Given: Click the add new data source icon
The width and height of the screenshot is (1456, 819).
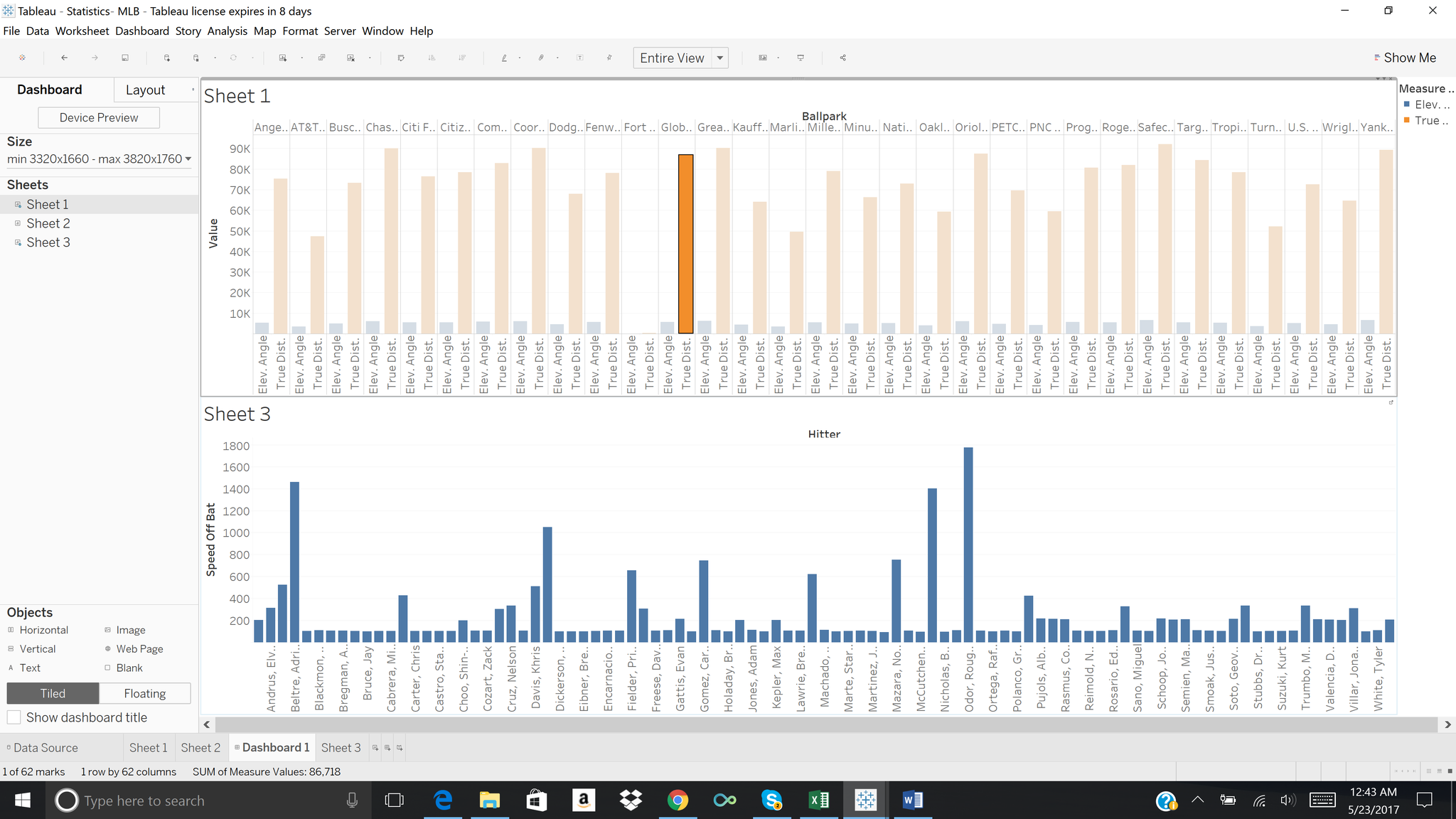Looking at the screenshot, I should pyautogui.click(x=167, y=58).
